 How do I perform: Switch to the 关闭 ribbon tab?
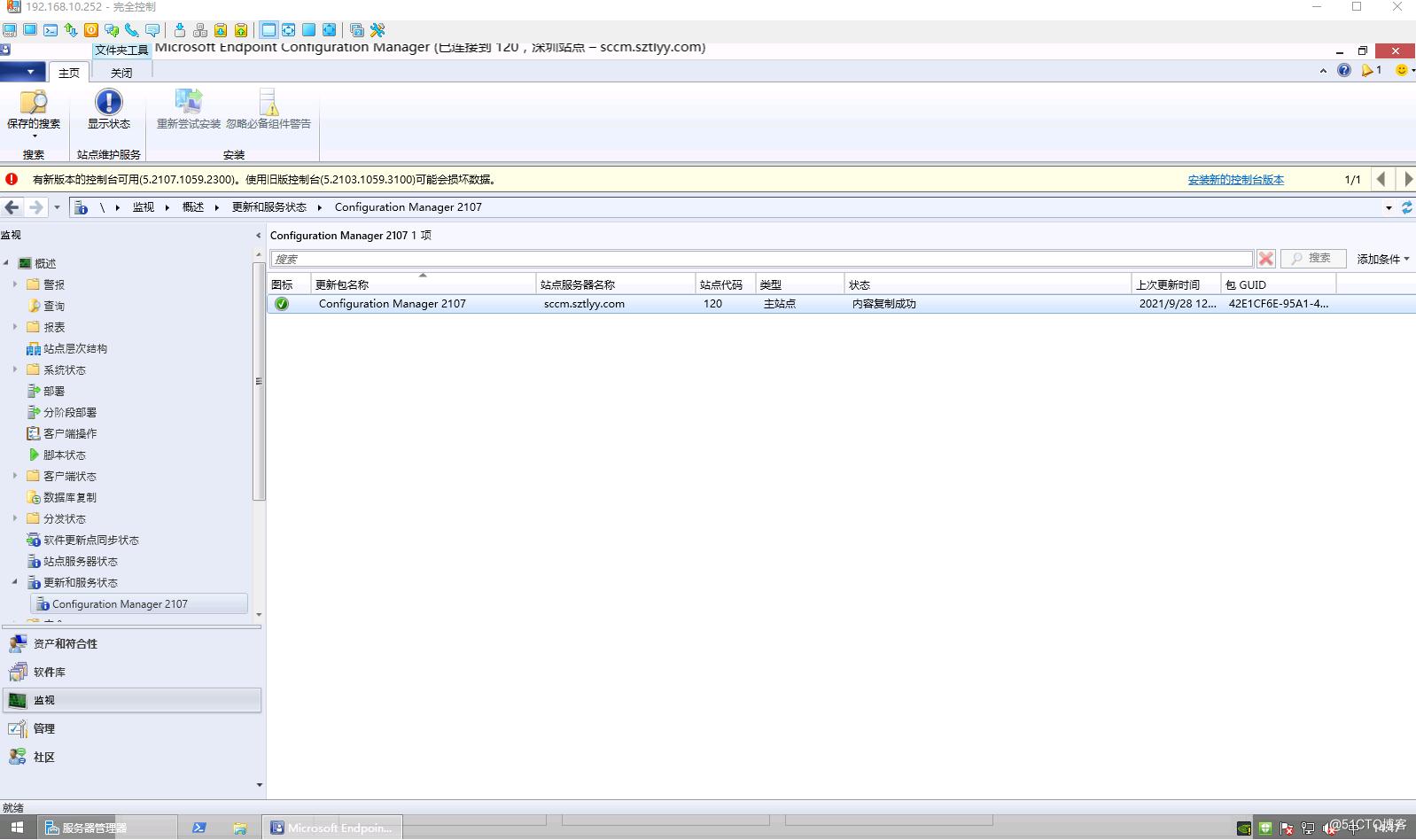121,73
